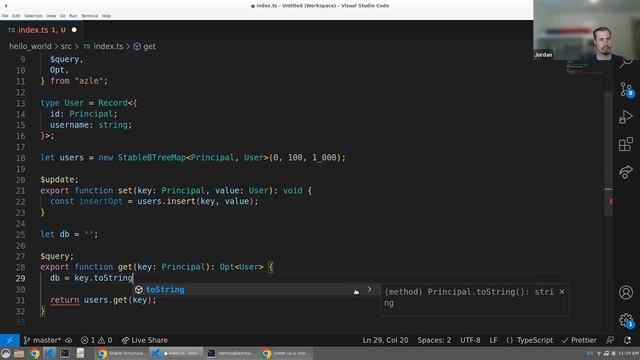Start a Live Share session from the status bar
Screen dimensions: 640x360
click(144, 340)
